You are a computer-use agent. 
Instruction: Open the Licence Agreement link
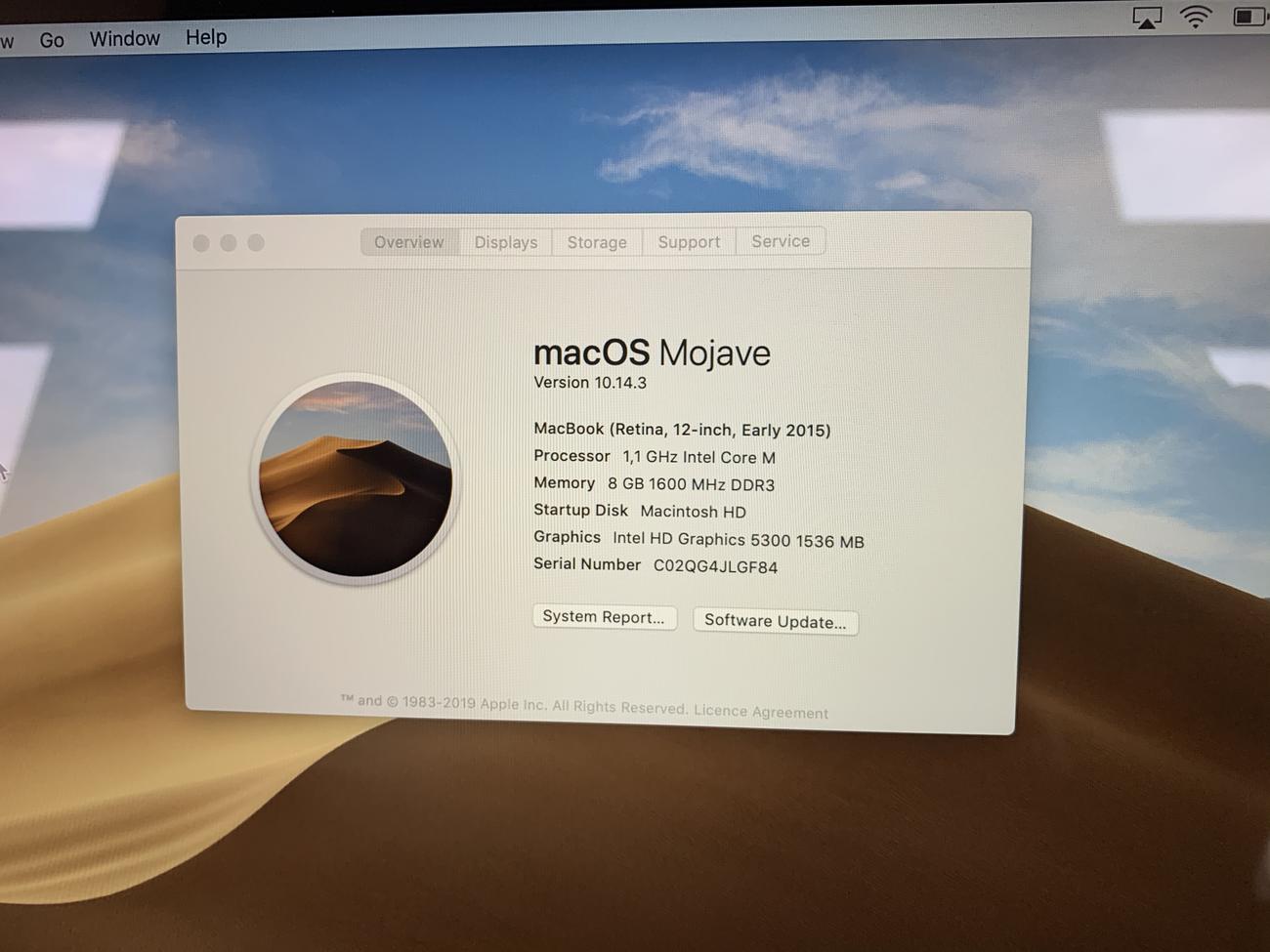pos(761,712)
